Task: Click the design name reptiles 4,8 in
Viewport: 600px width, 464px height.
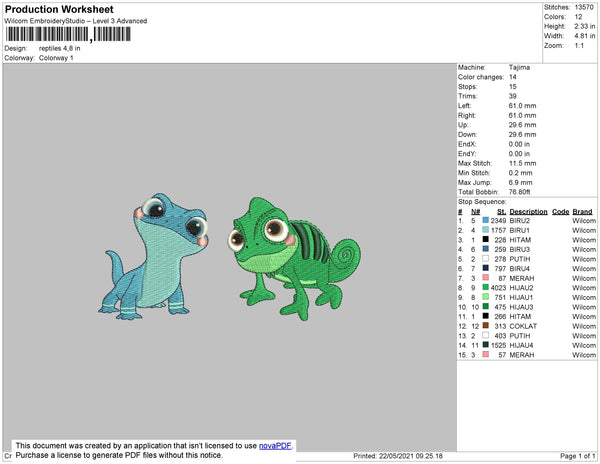Action: tap(59, 48)
